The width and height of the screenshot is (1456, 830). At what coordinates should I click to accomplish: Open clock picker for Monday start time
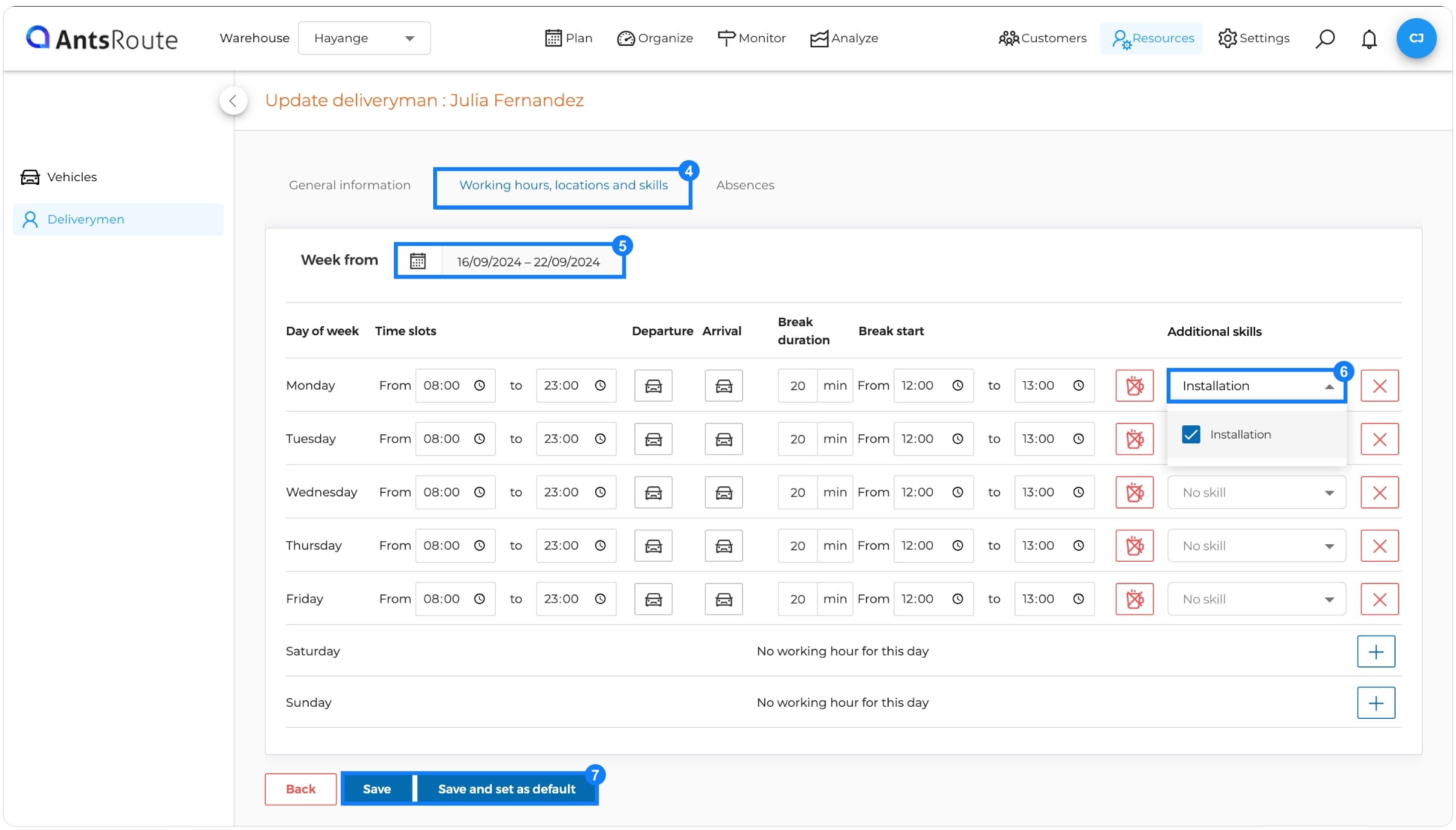(x=480, y=385)
